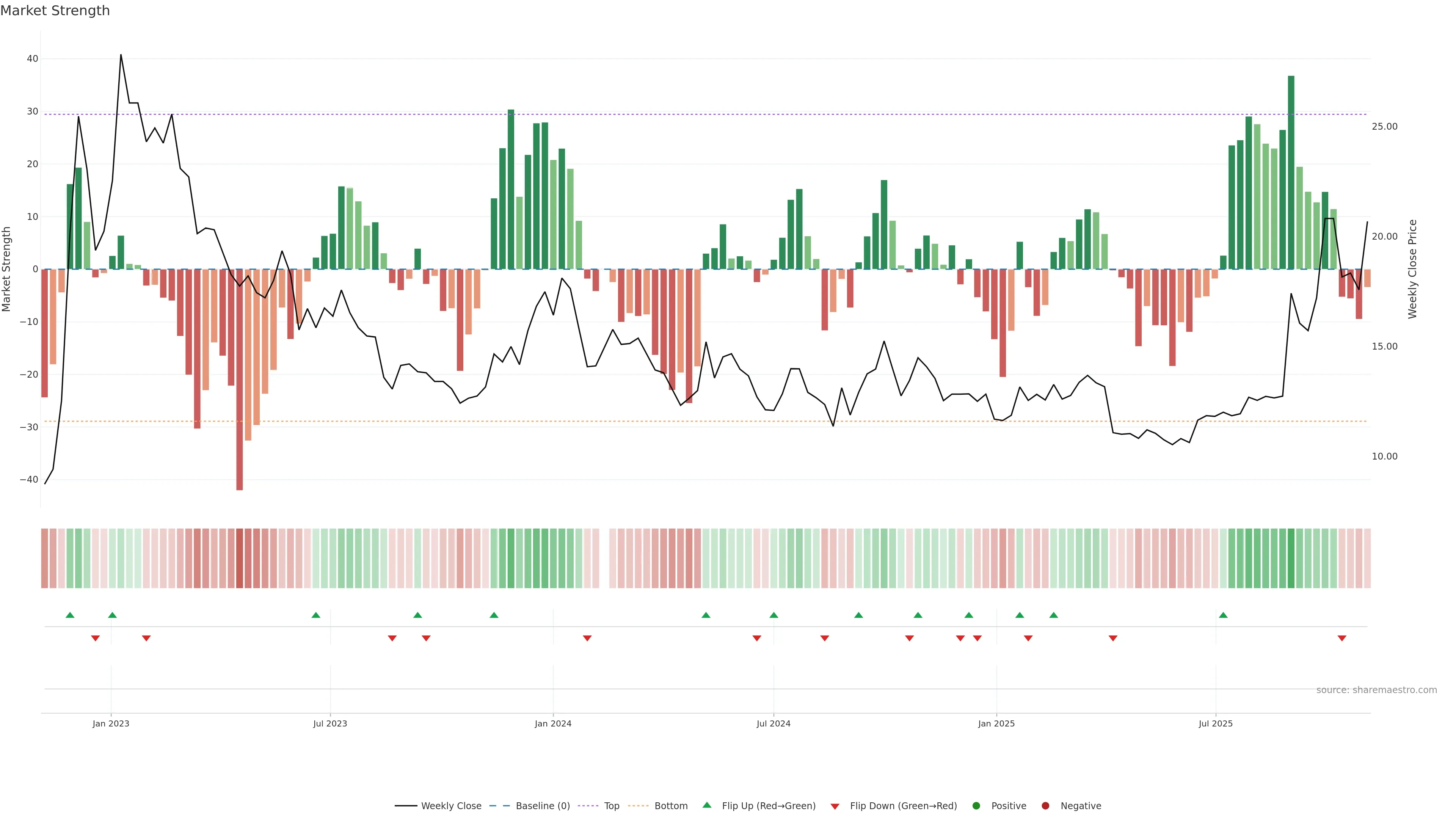The width and height of the screenshot is (1456, 819).
Task: Click the flip-up marker just after Jul 2025
Action: pos(1223,615)
